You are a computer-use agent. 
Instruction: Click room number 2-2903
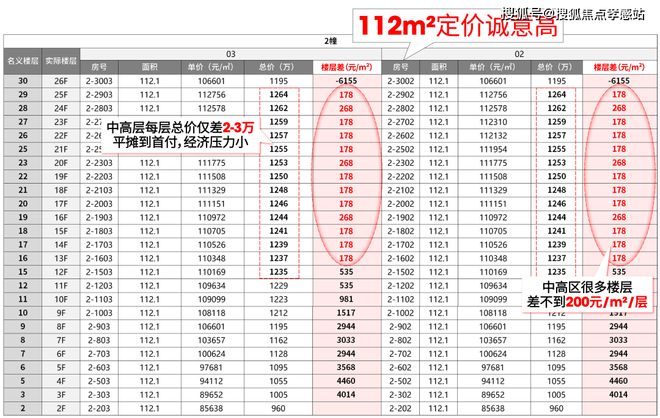click(x=99, y=95)
